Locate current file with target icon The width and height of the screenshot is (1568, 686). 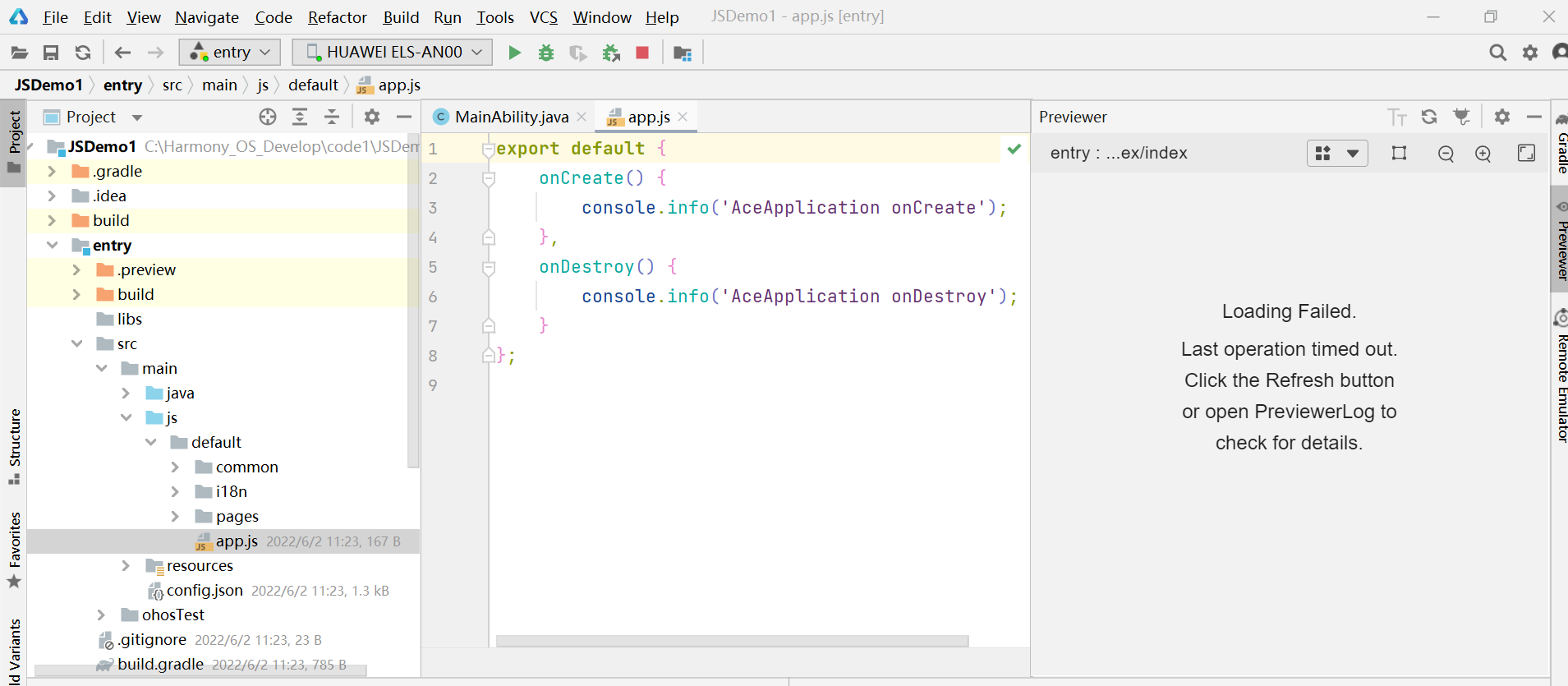pyautogui.click(x=268, y=117)
